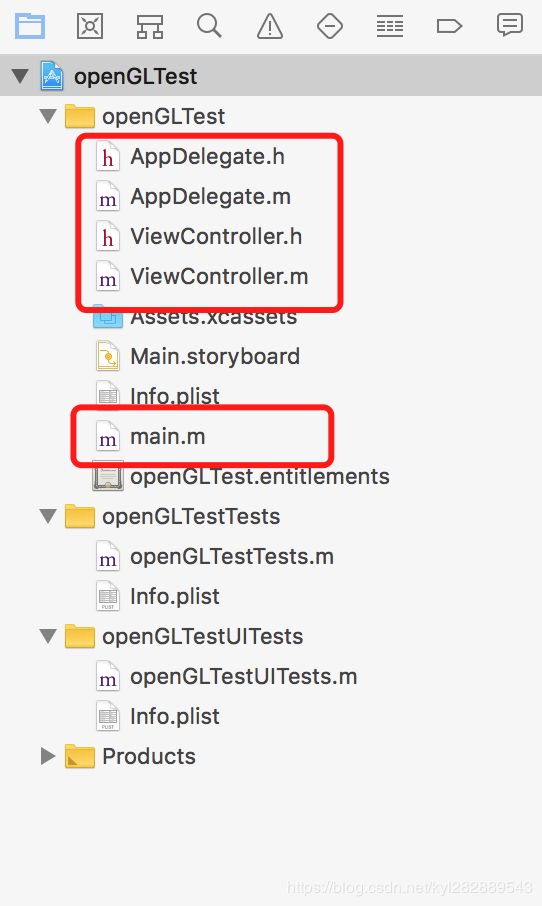Viewport: 542px width, 906px height.
Task: Open the Find navigator magnifier icon
Action: point(209,26)
